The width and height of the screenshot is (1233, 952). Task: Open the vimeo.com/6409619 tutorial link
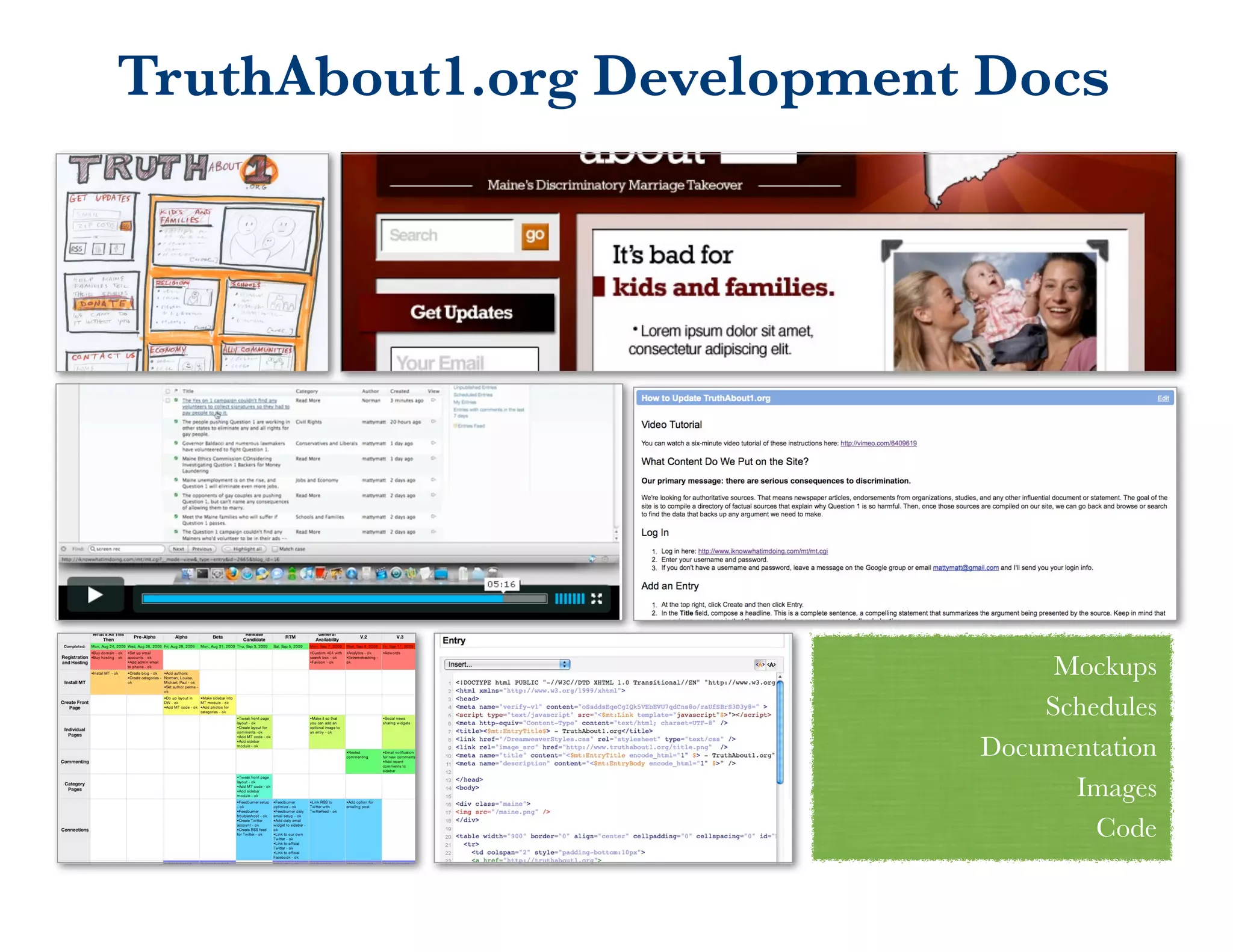[878, 444]
